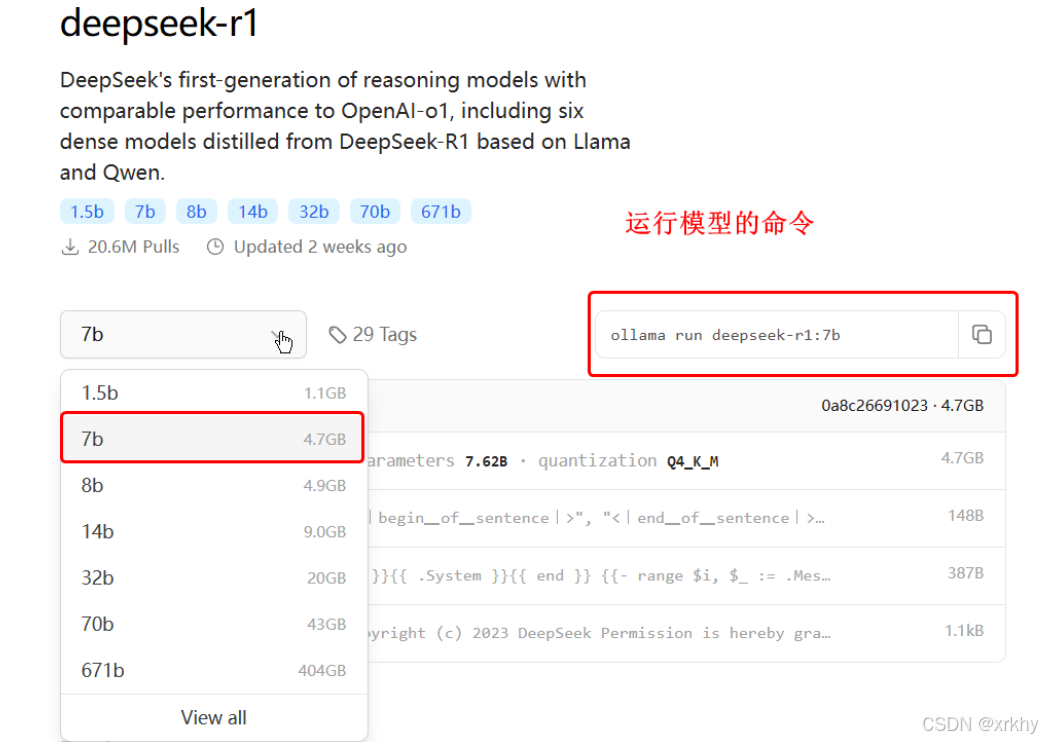Click the 387B file size value
1042x742 pixels.
(x=966, y=573)
